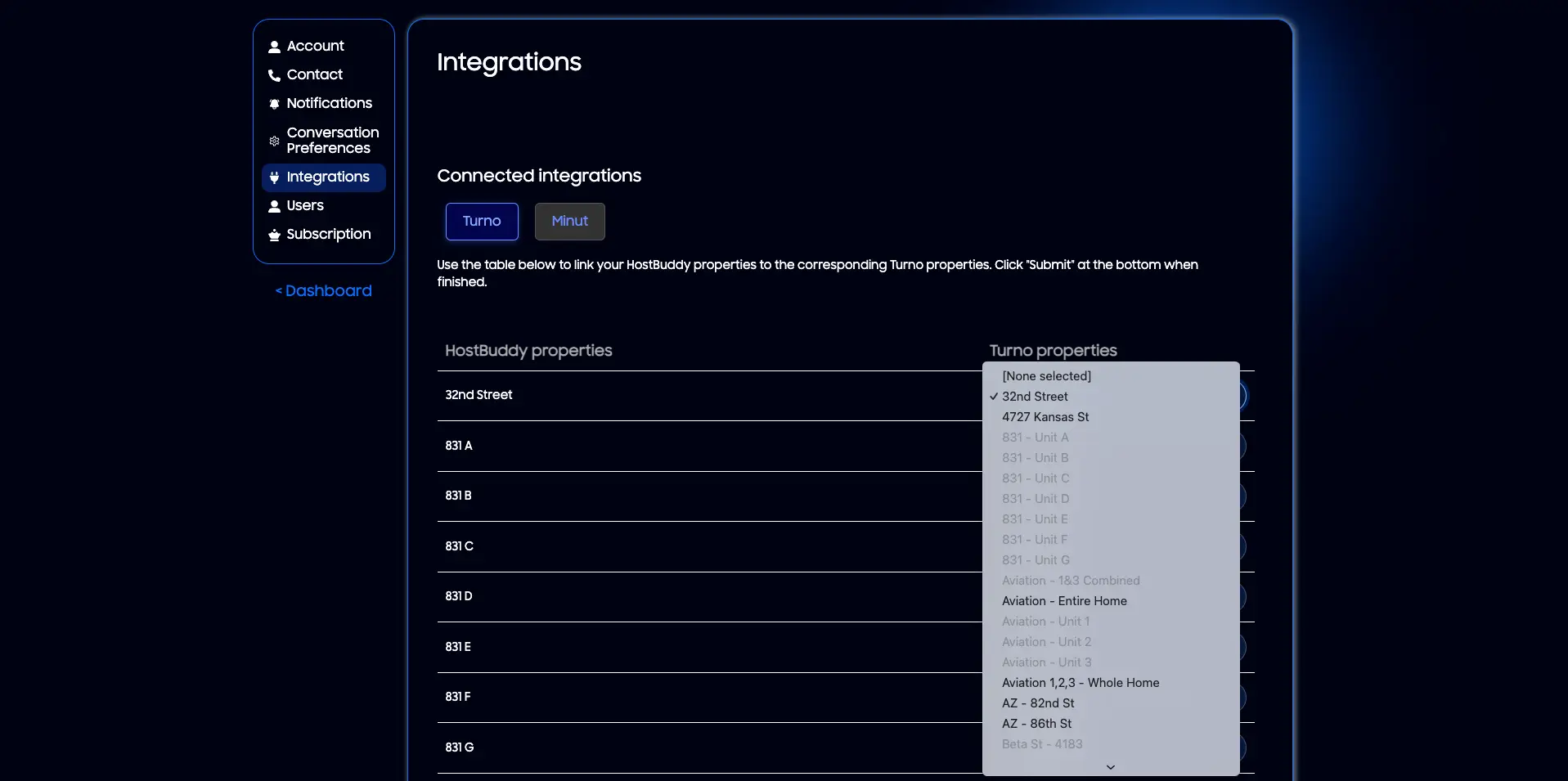The width and height of the screenshot is (1568, 781).
Task: Select AZ - 82nd St option
Action: pos(1111,703)
